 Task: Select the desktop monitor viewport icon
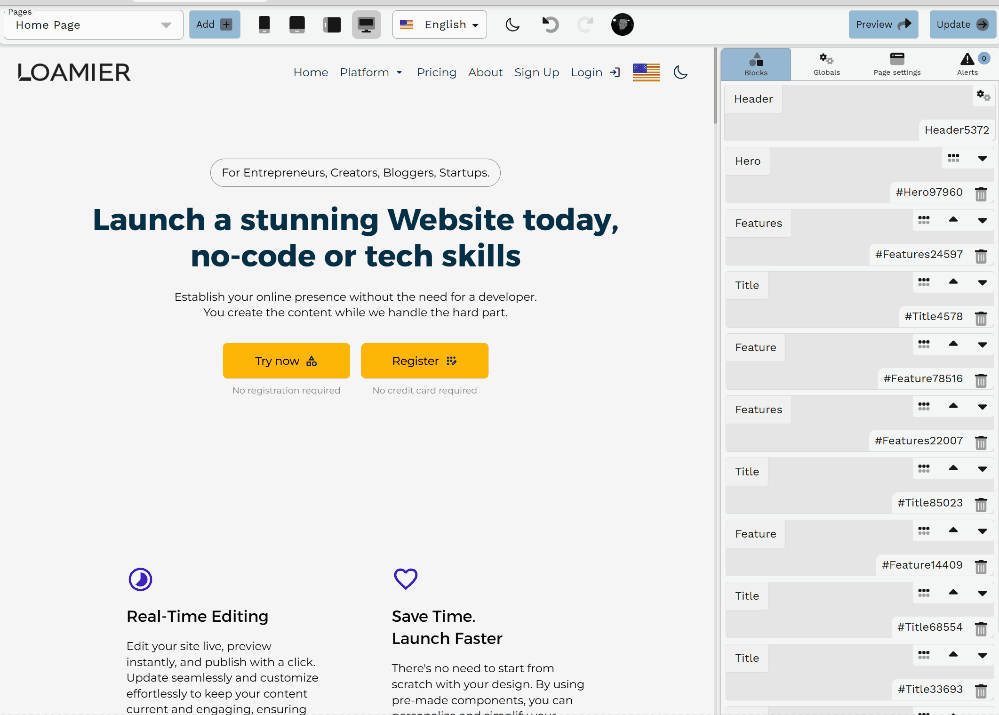pyautogui.click(x=366, y=25)
